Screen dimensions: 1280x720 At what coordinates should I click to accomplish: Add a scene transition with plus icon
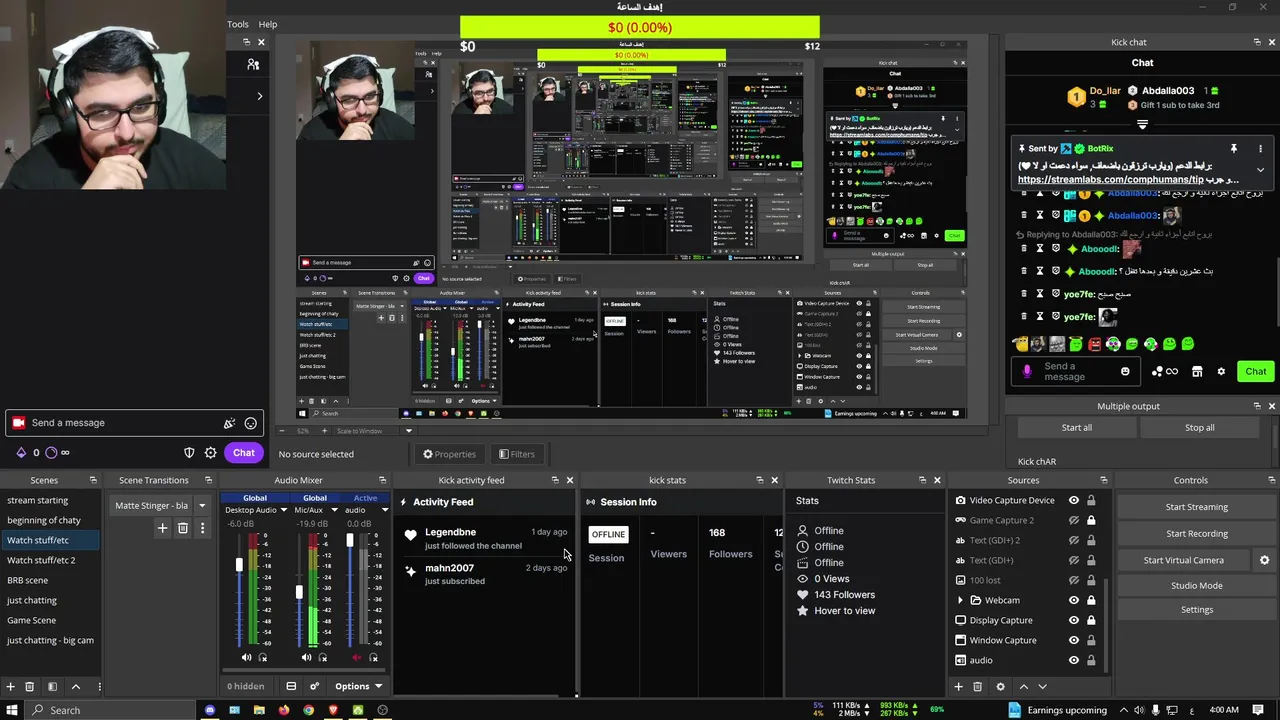coord(162,528)
